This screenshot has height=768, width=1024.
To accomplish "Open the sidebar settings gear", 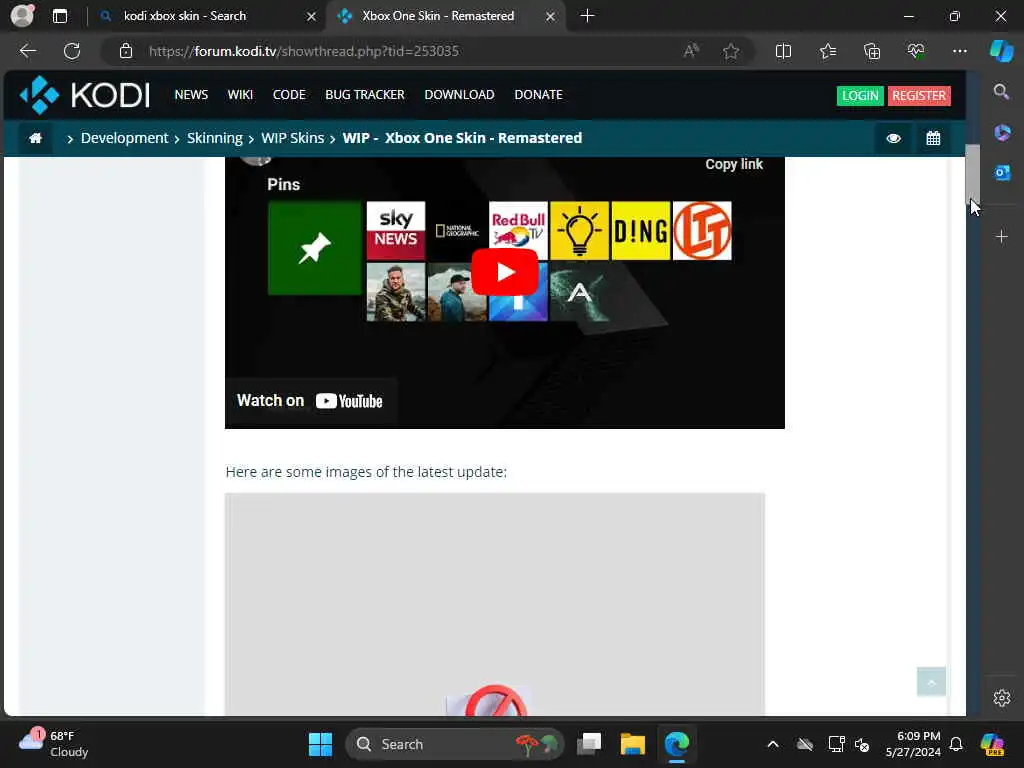I will coord(1002,698).
